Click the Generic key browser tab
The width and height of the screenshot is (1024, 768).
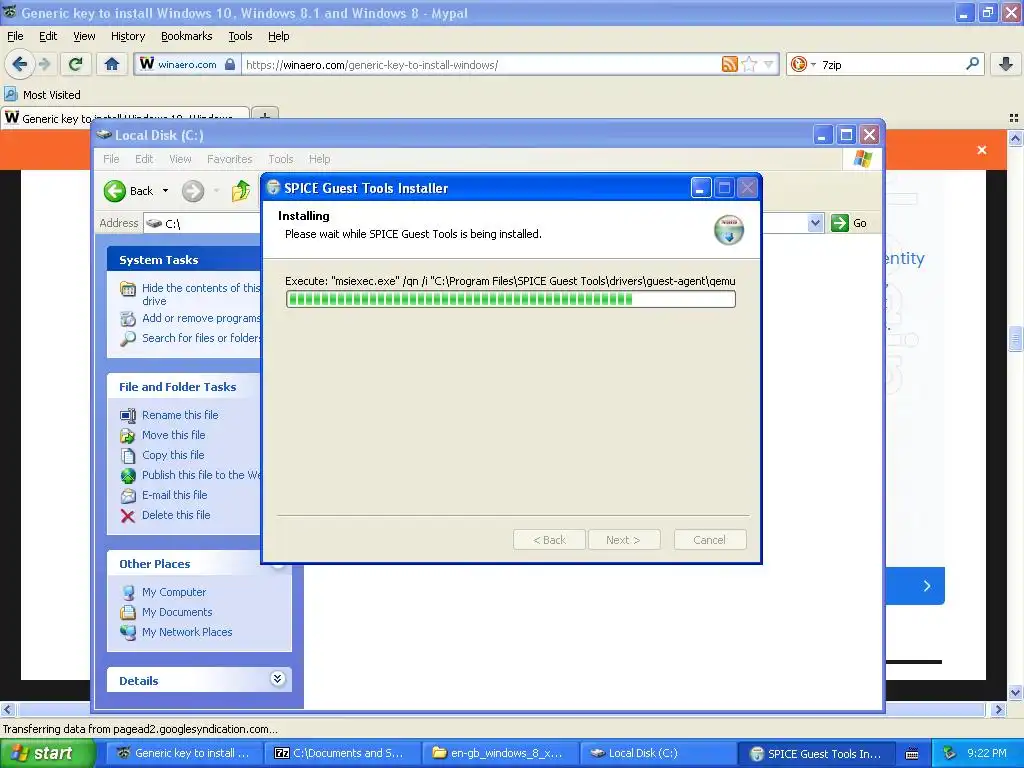point(125,118)
